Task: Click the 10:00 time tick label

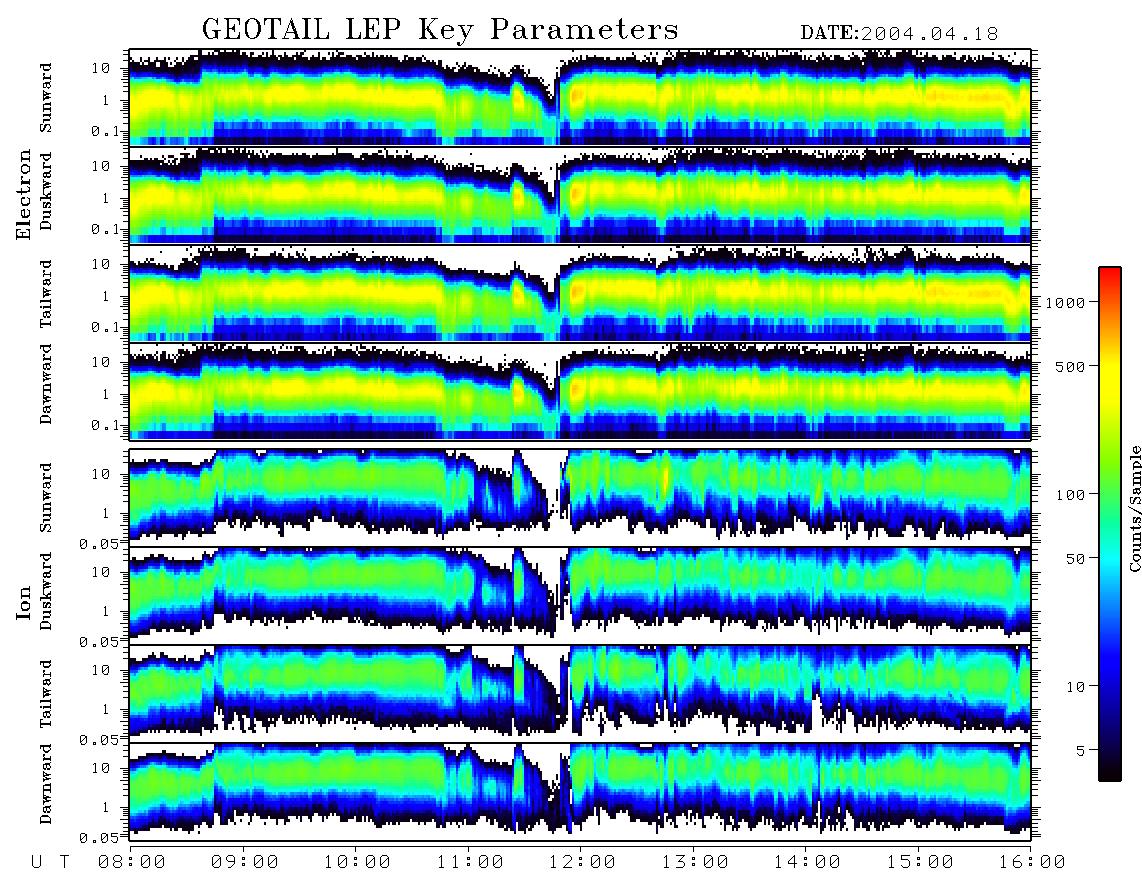Action: (357, 862)
